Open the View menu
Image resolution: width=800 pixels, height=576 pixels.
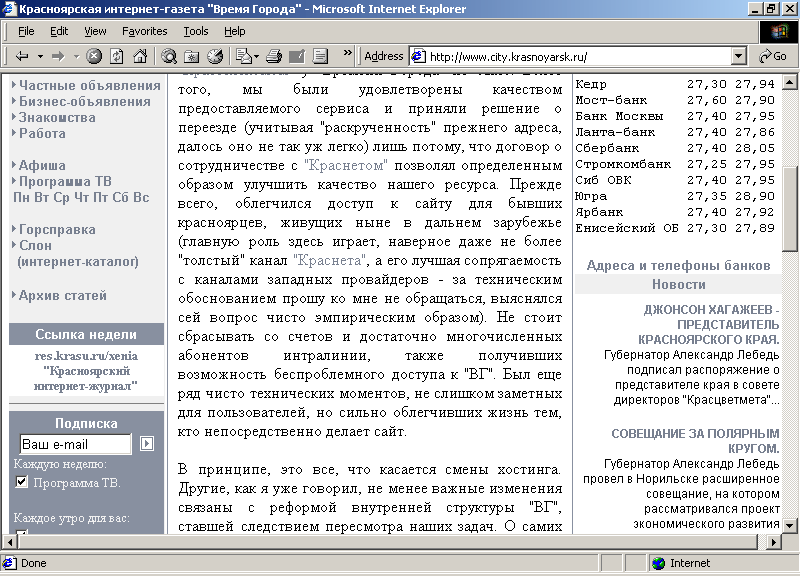click(95, 32)
